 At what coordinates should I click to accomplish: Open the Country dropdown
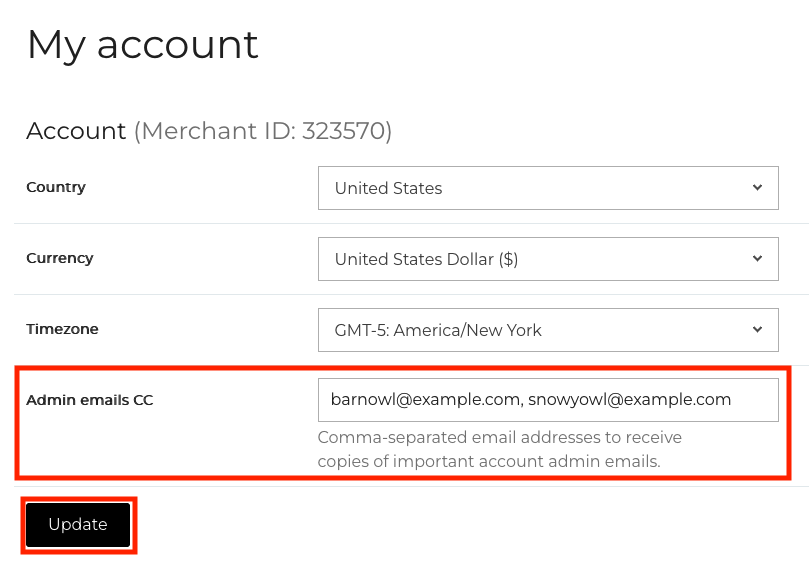point(547,188)
